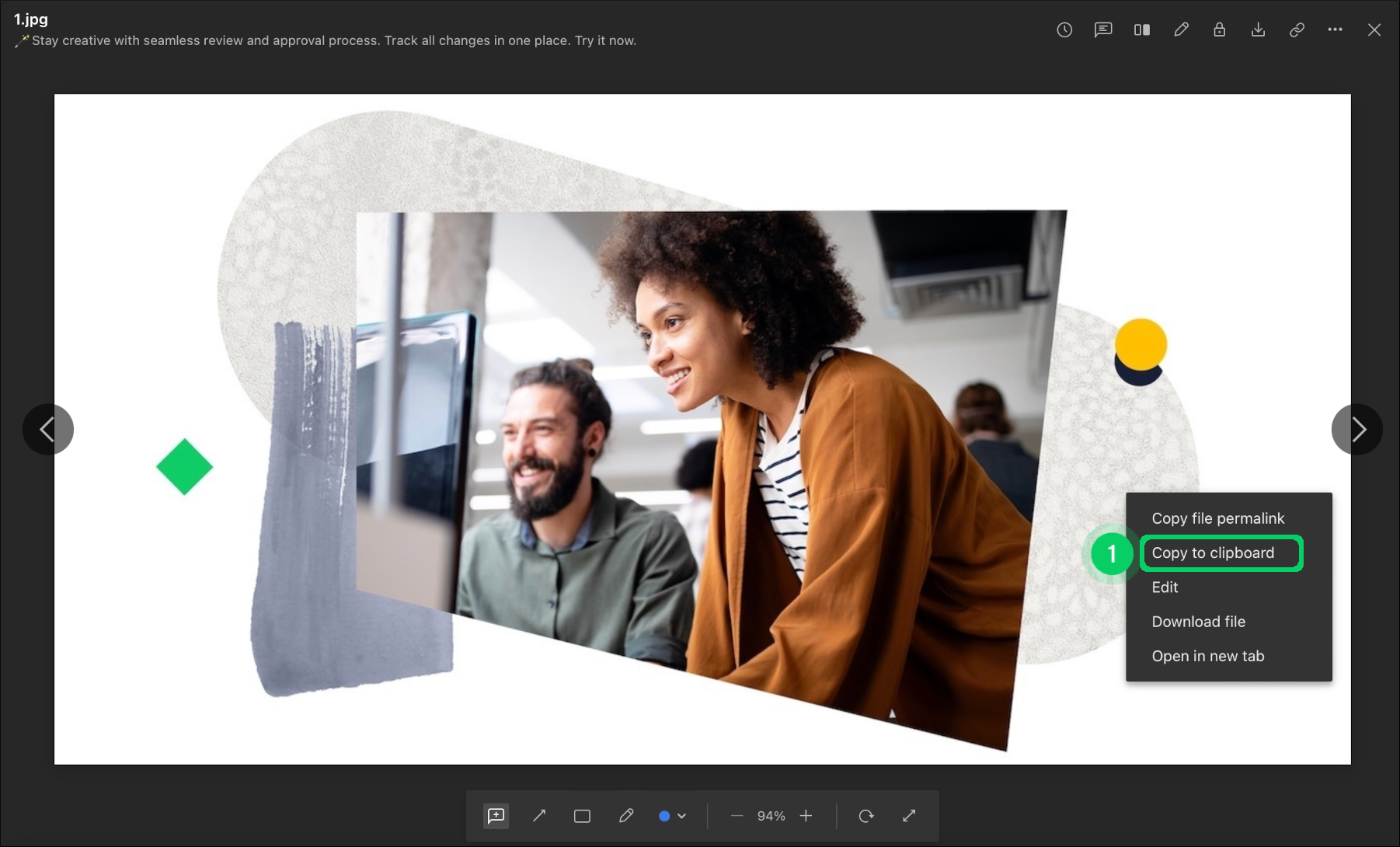The width and height of the screenshot is (1400, 847).
Task: Go to the previous image arrow
Action: (x=48, y=430)
